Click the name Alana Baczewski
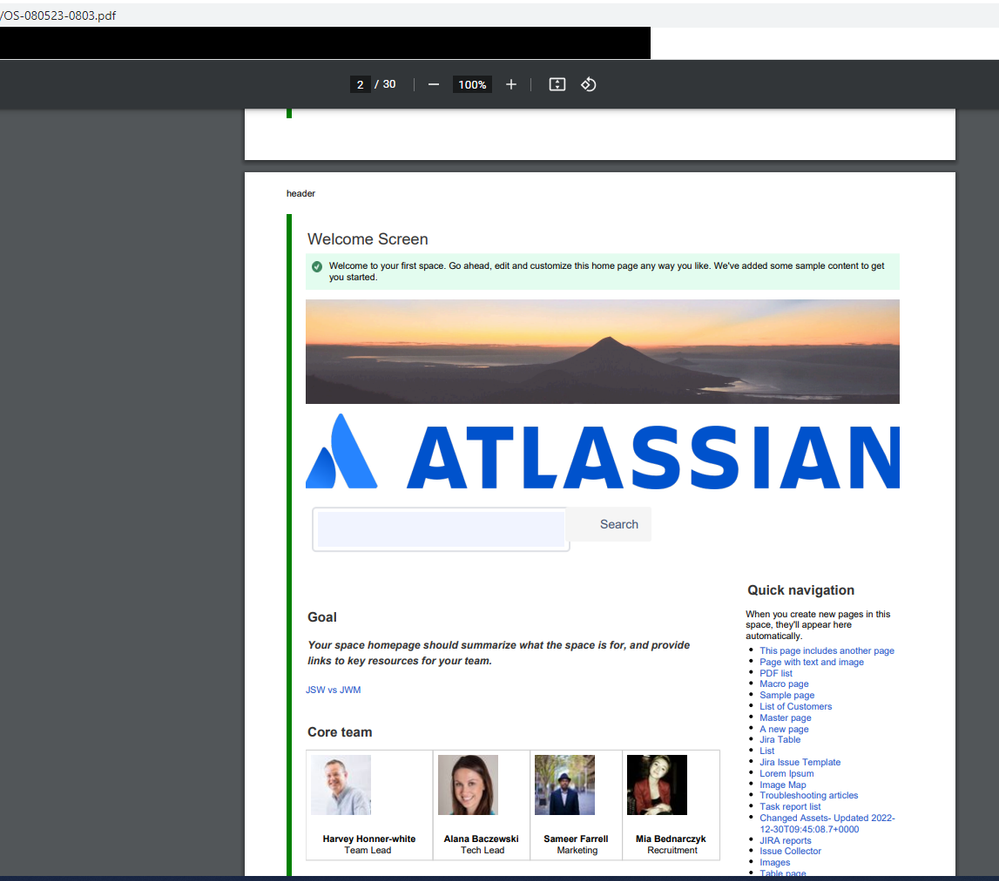Image resolution: width=999 pixels, height=881 pixels. tap(481, 839)
